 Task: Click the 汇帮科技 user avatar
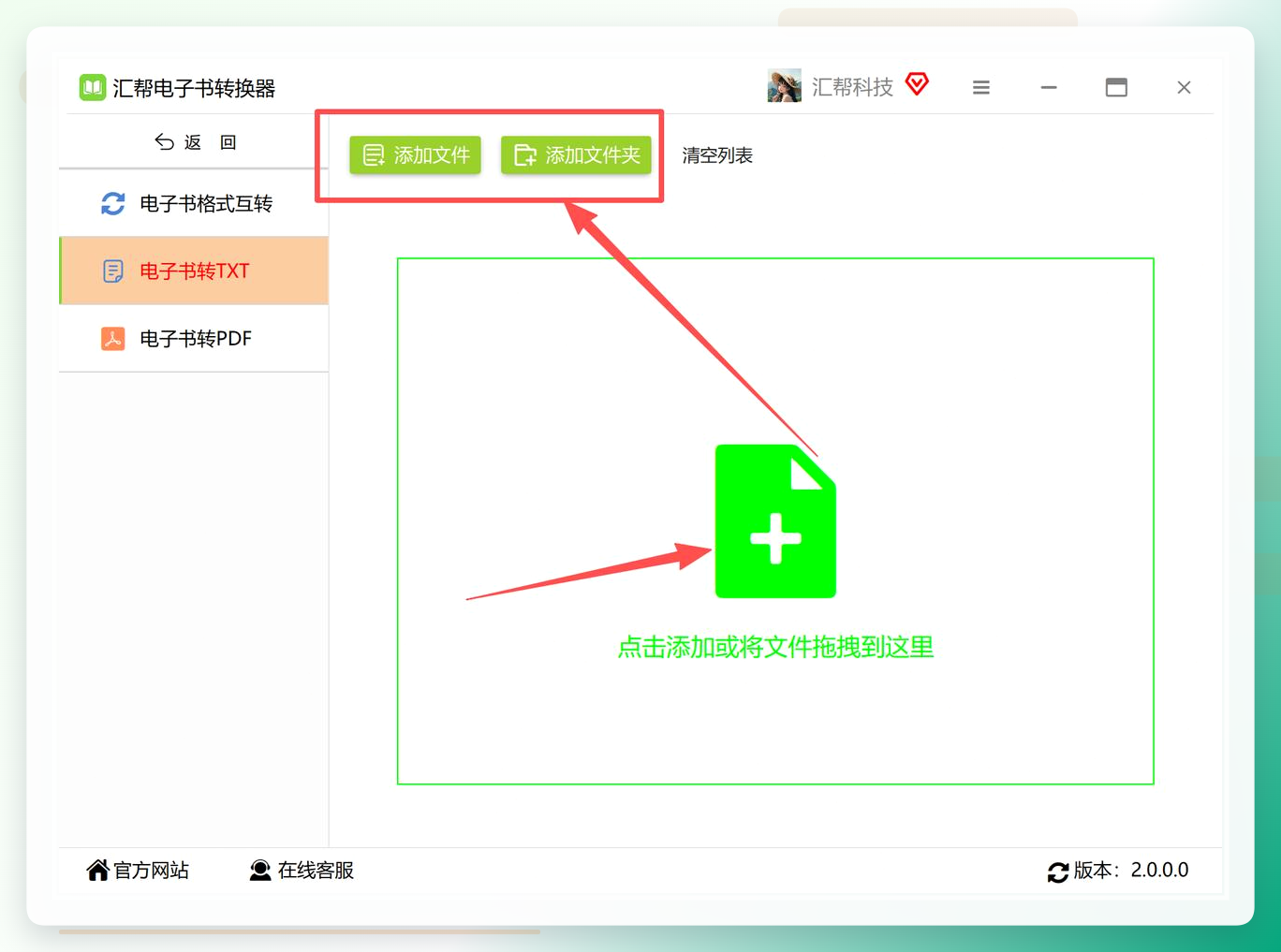(x=784, y=86)
